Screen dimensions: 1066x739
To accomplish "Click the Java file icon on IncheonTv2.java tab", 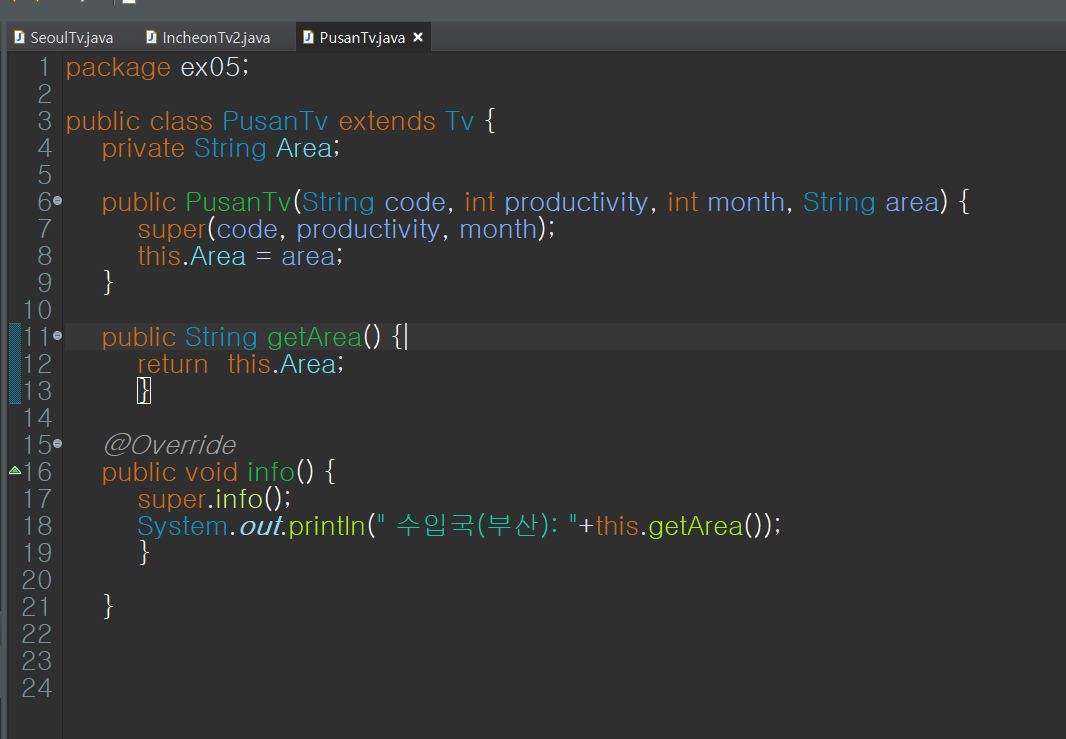I will coord(152,37).
